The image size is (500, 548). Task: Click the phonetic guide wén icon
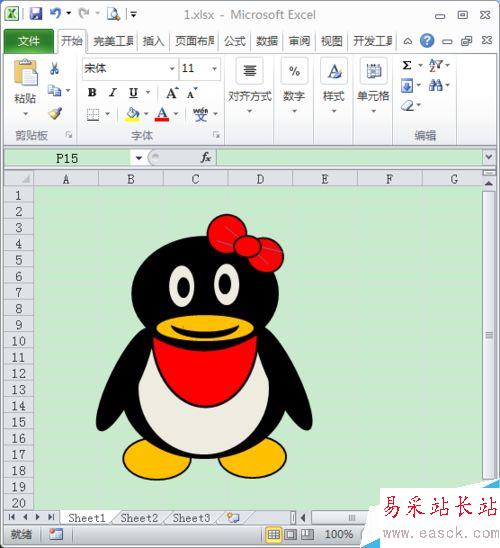tap(201, 114)
